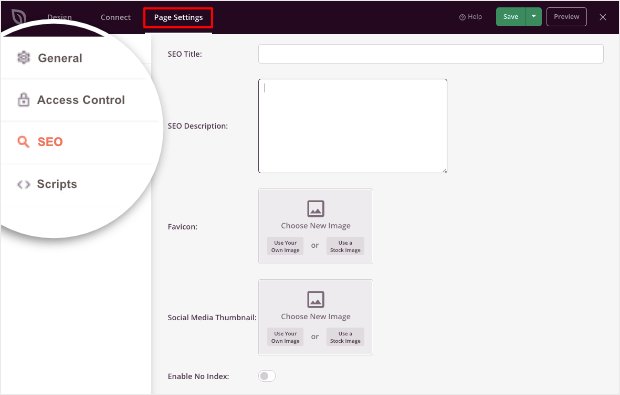Click Use Your Own Image for Social Media Thumbnail
Screen dimensions: 620x395
(285, 337)
